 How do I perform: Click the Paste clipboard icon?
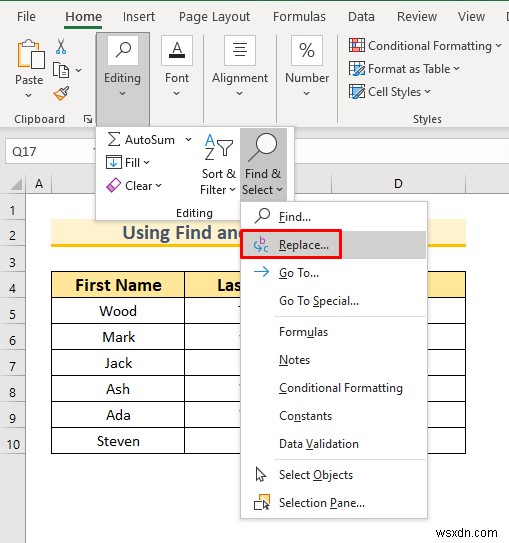coord(30,54)
